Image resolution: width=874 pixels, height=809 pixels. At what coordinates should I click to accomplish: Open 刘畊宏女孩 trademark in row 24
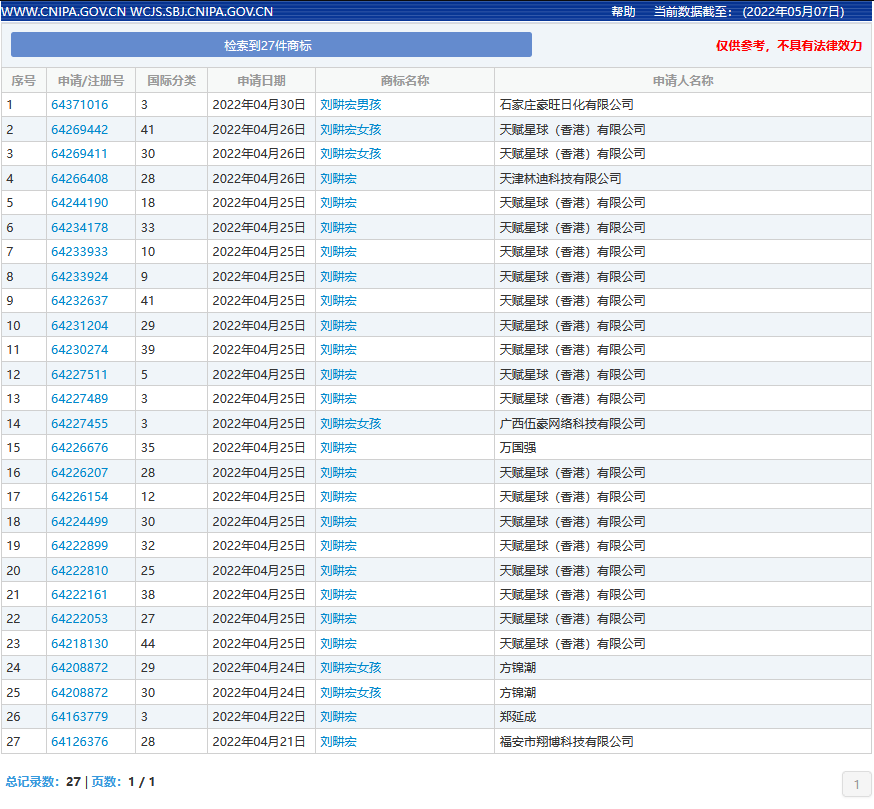pyautogui.click(x=351, y=668)
